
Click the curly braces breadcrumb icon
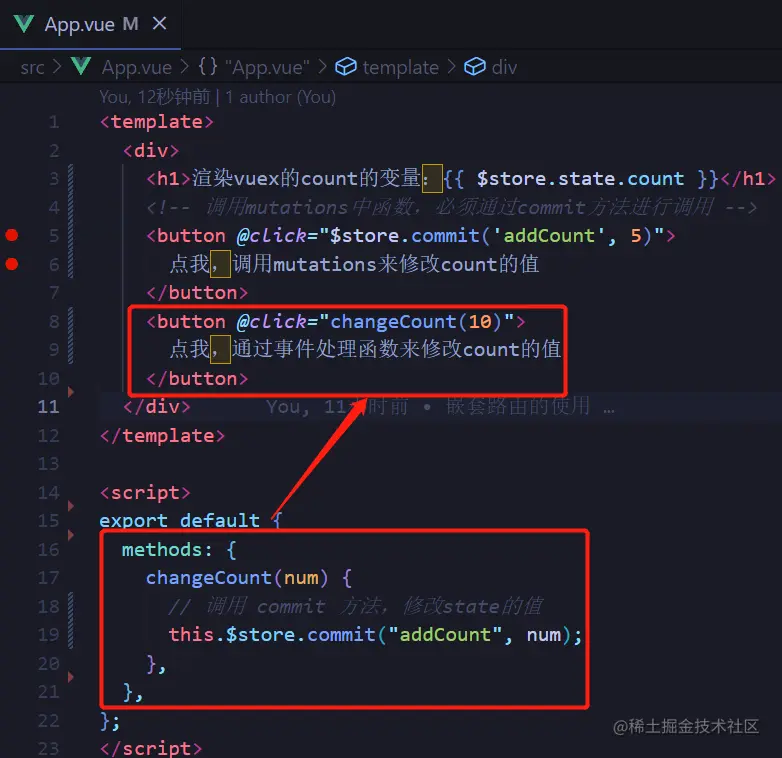[208, 66]
